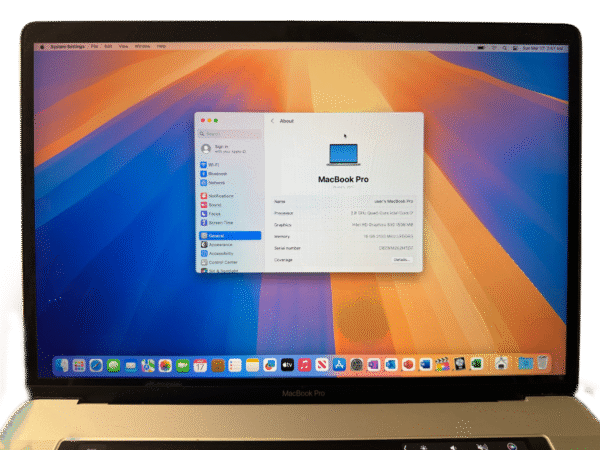Open Messages from the Dock
Viewport: 600px width, 450px height.
click(114, 365)
